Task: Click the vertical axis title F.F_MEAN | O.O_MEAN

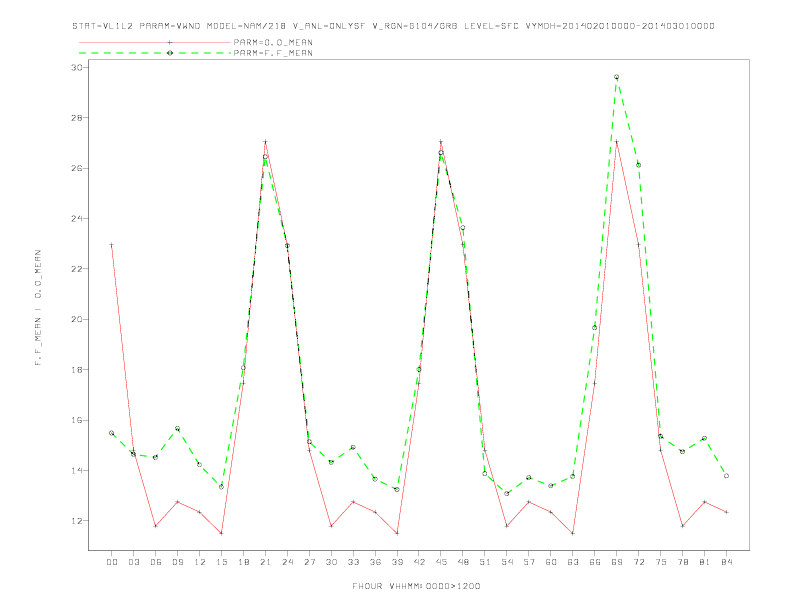Action: coord(38,308)
